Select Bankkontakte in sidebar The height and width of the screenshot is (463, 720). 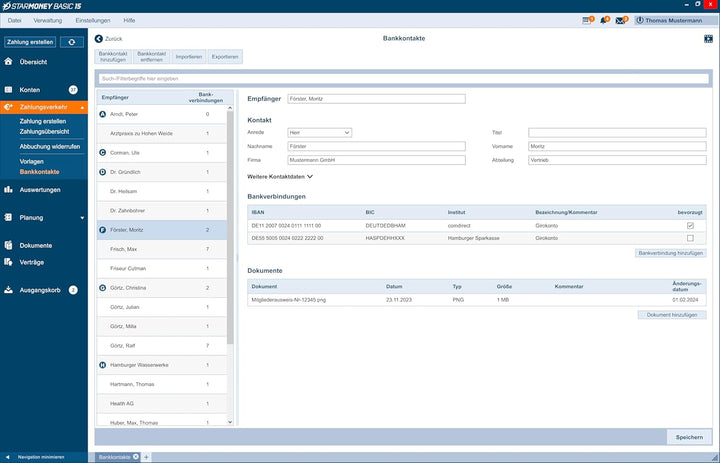tap(39, 172)
